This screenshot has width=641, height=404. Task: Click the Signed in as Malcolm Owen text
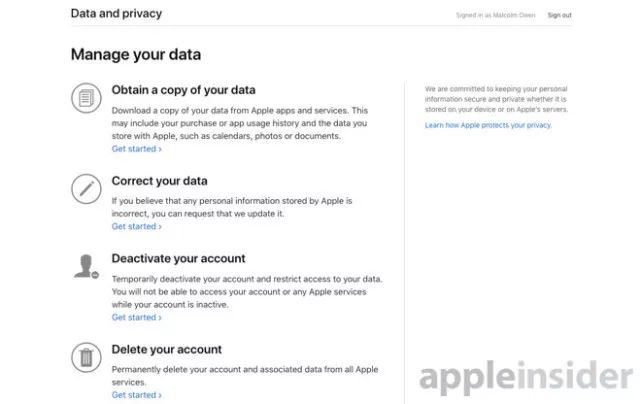497,16
